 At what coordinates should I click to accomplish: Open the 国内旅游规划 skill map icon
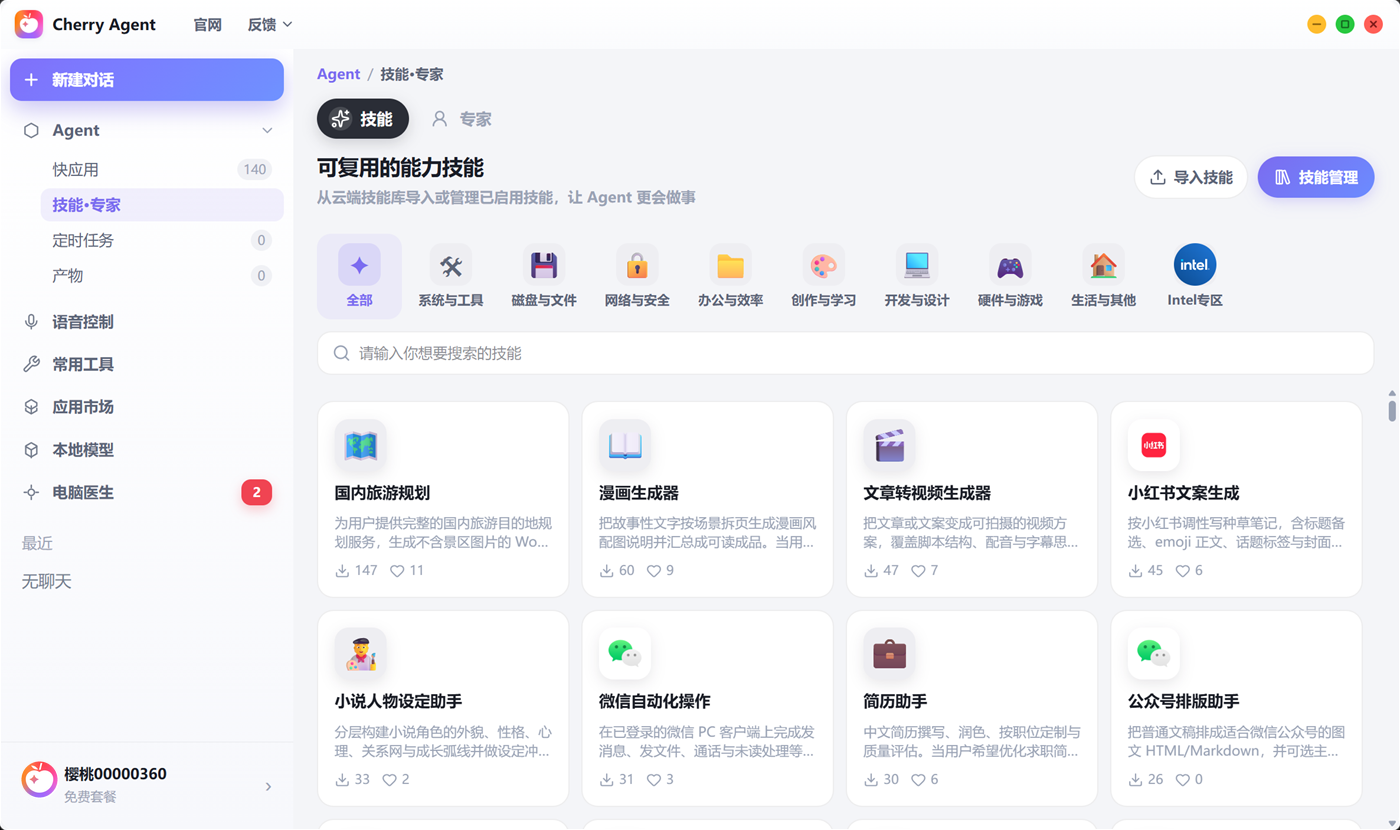pyautogui.click(x=360, y=445)
